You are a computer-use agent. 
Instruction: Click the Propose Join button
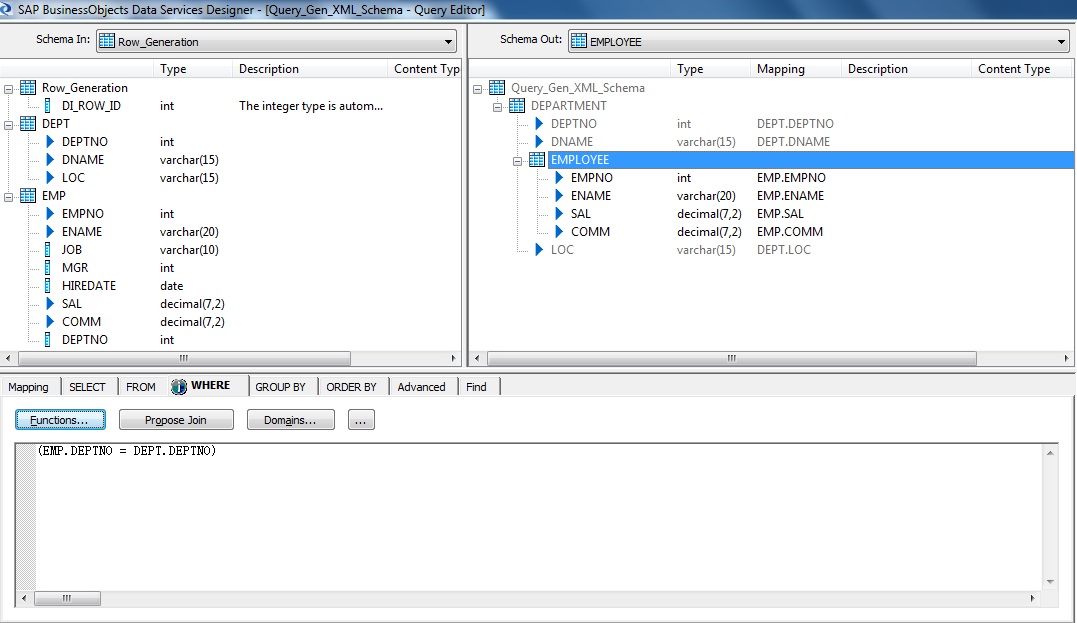point(176,420)
